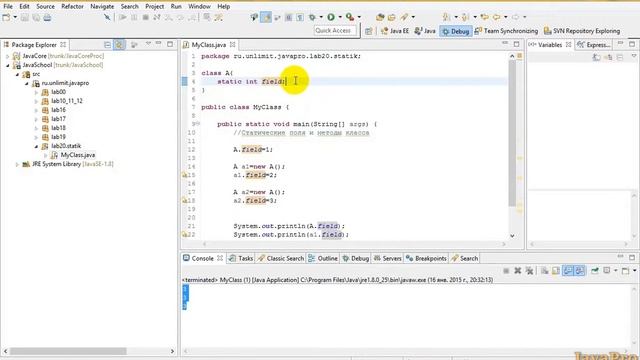
Task: Close the MyClass.java editor tab
Action: pos(233,44)
